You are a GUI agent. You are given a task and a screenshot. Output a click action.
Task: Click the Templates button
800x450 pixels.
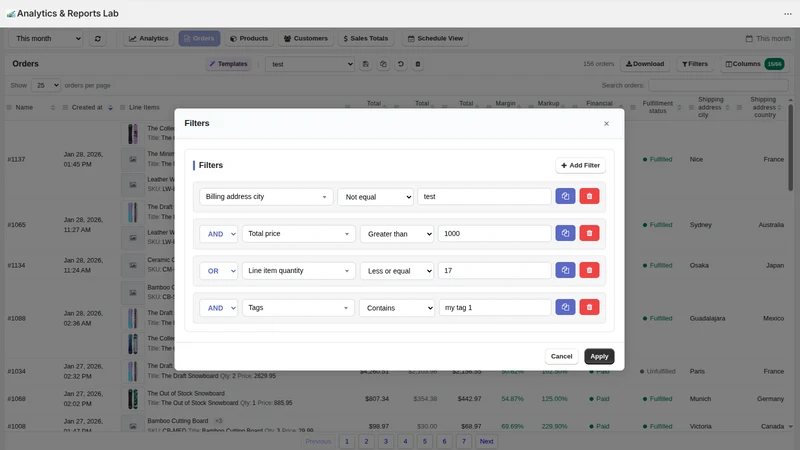(228, 64)
